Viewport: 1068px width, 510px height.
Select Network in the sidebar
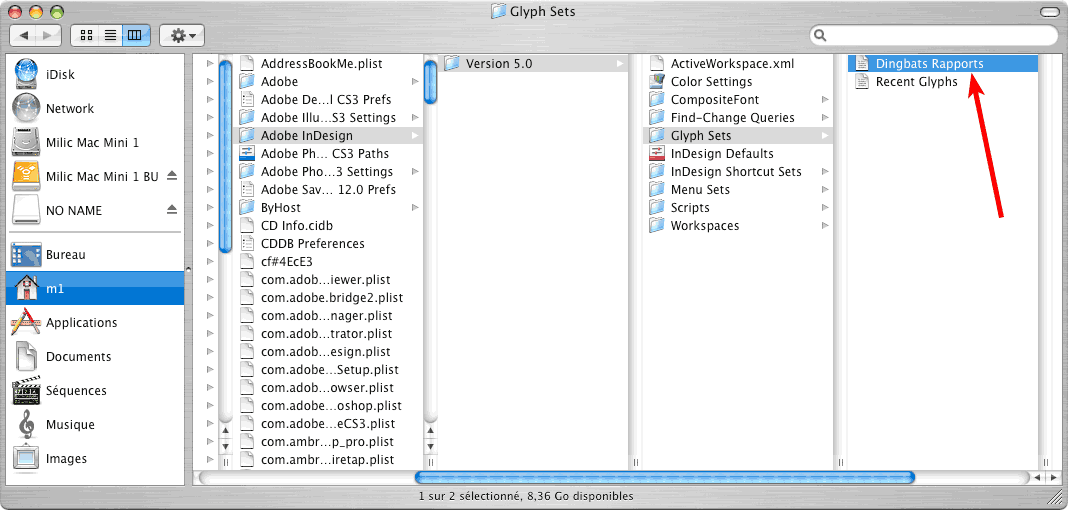click(69, 108)
